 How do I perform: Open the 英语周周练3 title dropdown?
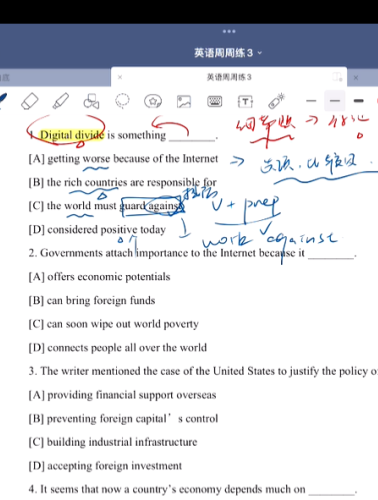tap(228, 53)
